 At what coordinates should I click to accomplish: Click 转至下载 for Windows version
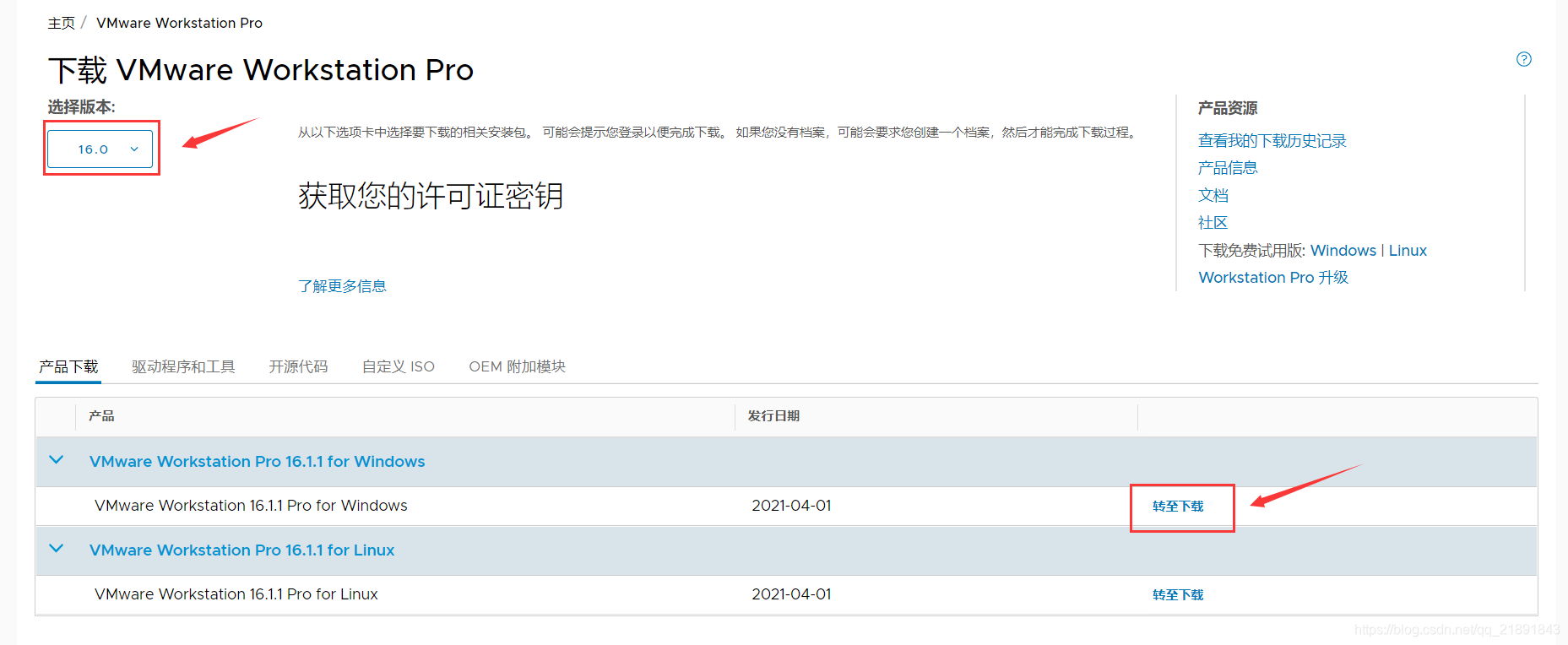1178,507
